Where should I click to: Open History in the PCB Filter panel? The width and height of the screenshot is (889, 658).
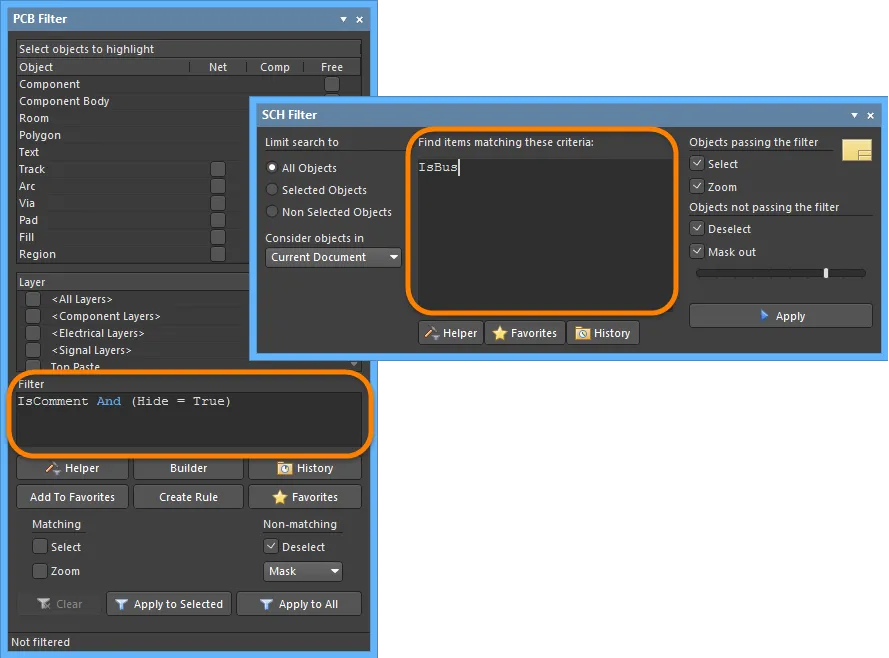pos(304,468)
